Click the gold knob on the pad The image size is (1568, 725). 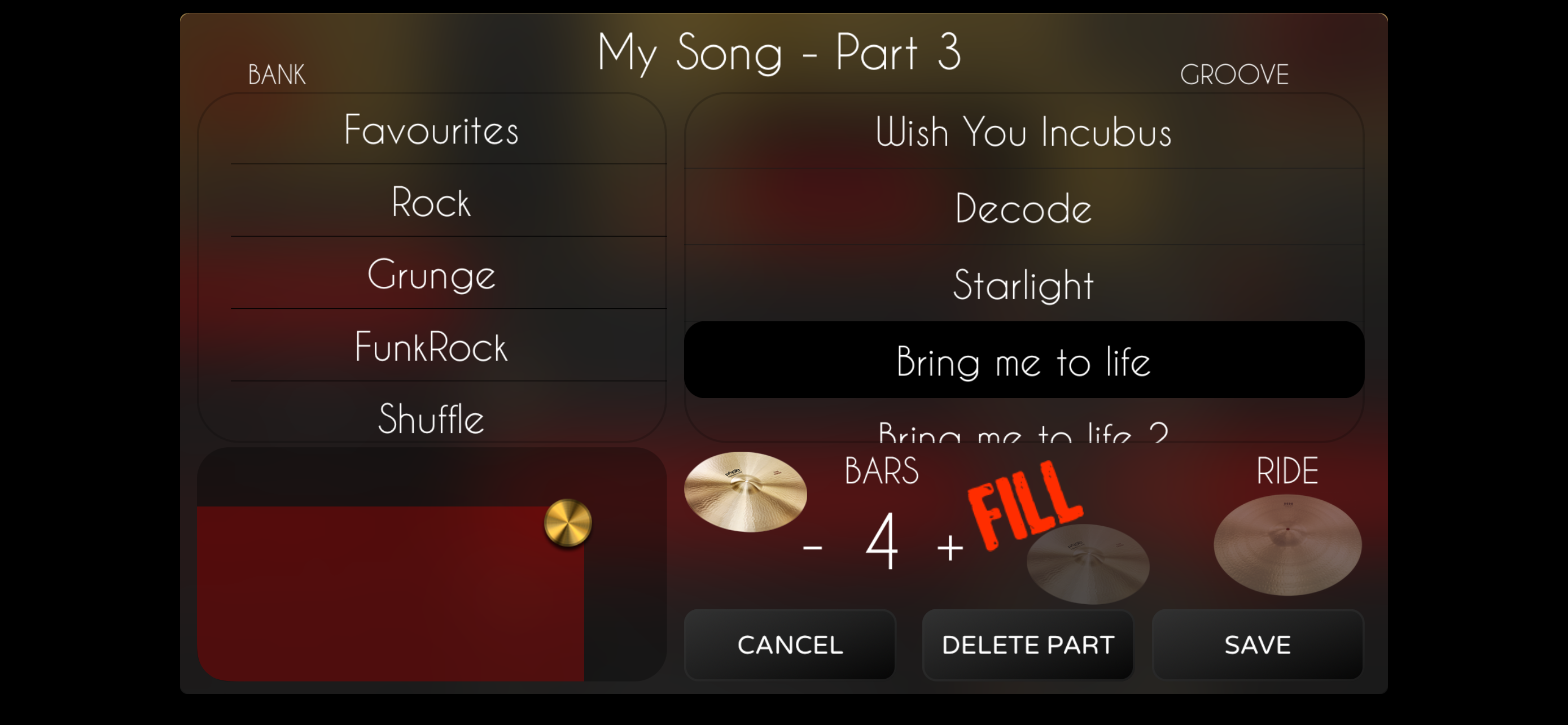click(x=567, y=523)
